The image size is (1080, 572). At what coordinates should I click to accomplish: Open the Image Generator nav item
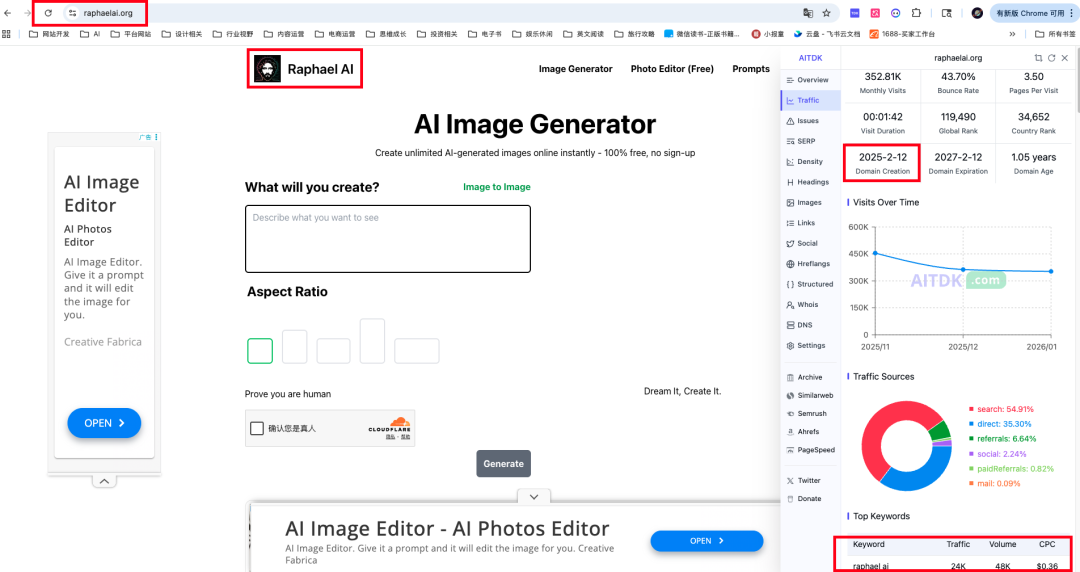click(575, 69)
